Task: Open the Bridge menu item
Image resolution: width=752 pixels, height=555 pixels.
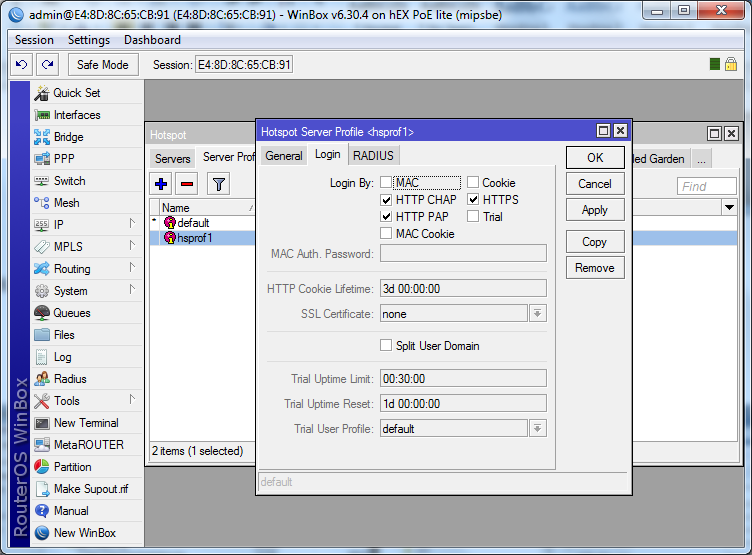Action: (x=87, y=137)
